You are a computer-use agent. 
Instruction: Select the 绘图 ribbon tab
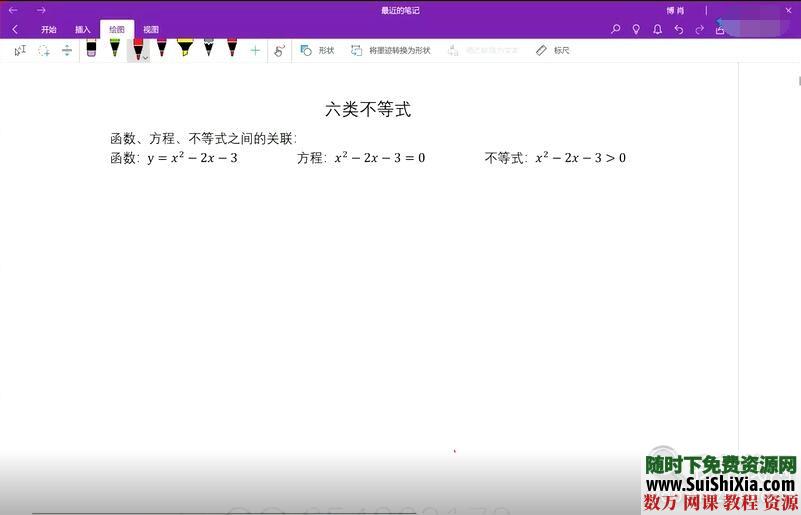(117, 30)
